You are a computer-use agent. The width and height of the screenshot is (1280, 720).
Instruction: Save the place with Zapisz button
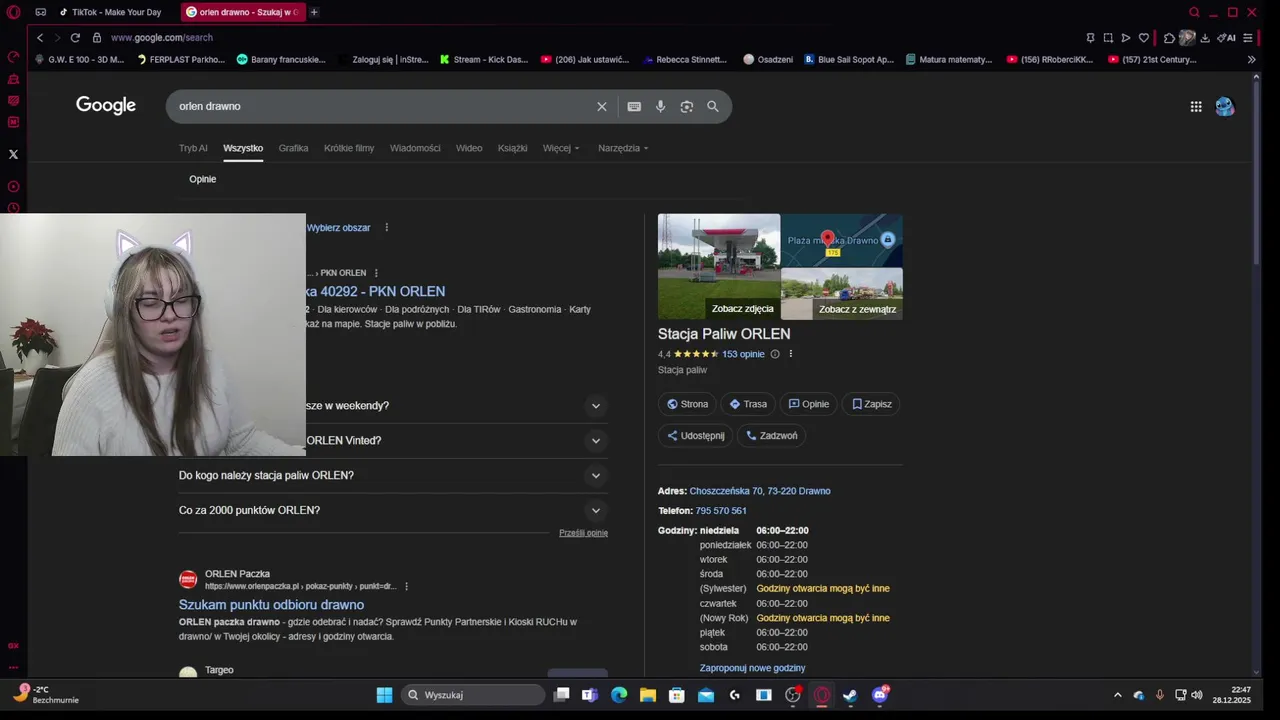pos(871,404)
